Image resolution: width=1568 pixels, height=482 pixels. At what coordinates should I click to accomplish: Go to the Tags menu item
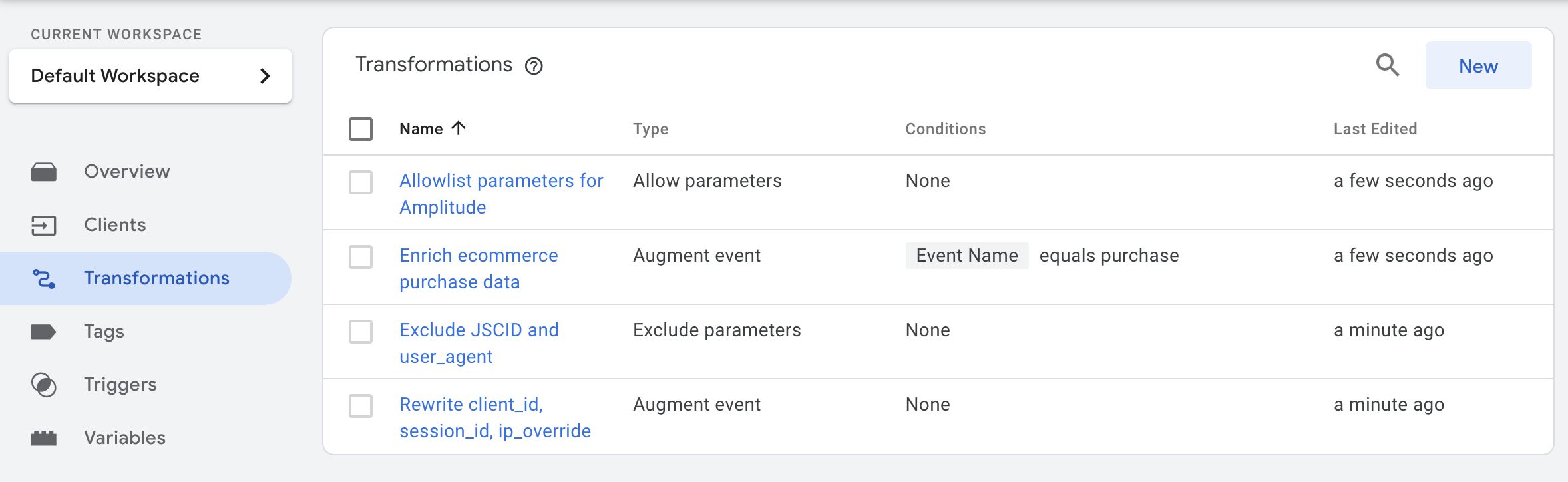tap(104, 332)
